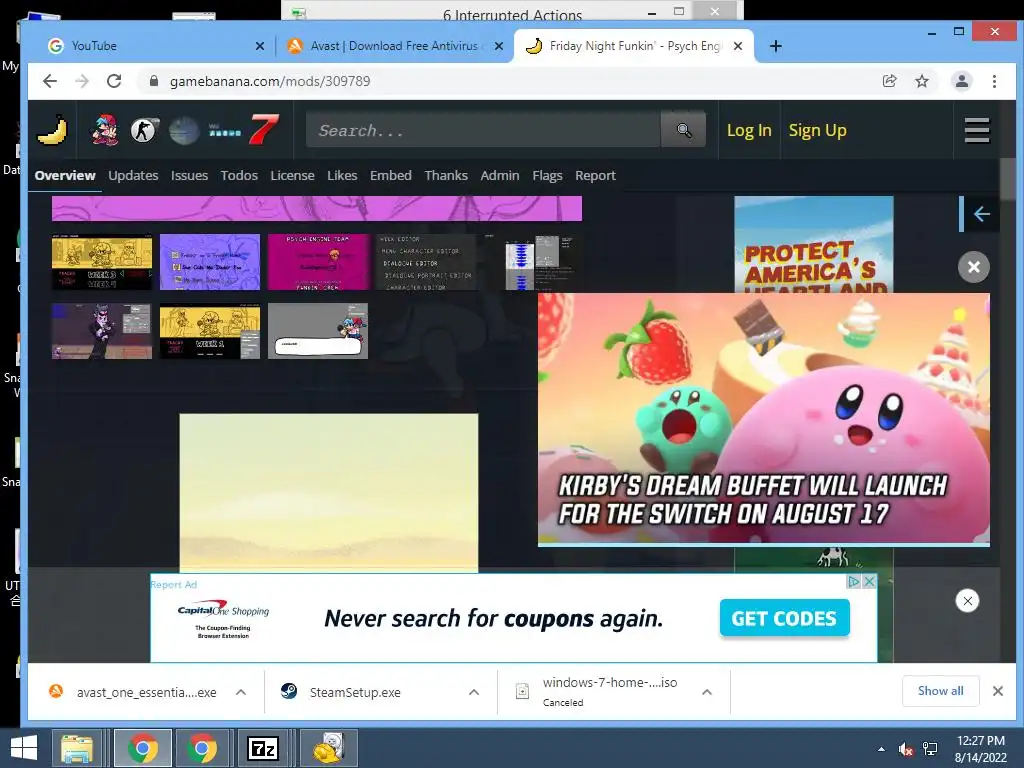1024x768 pixels.
Task: Open Chrome's three-dot menu
Action: click(x=994, y=81)
